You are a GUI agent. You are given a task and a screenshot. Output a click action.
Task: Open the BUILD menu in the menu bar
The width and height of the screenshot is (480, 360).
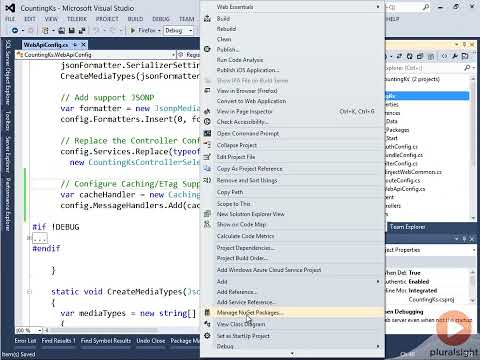pos(135,19)
